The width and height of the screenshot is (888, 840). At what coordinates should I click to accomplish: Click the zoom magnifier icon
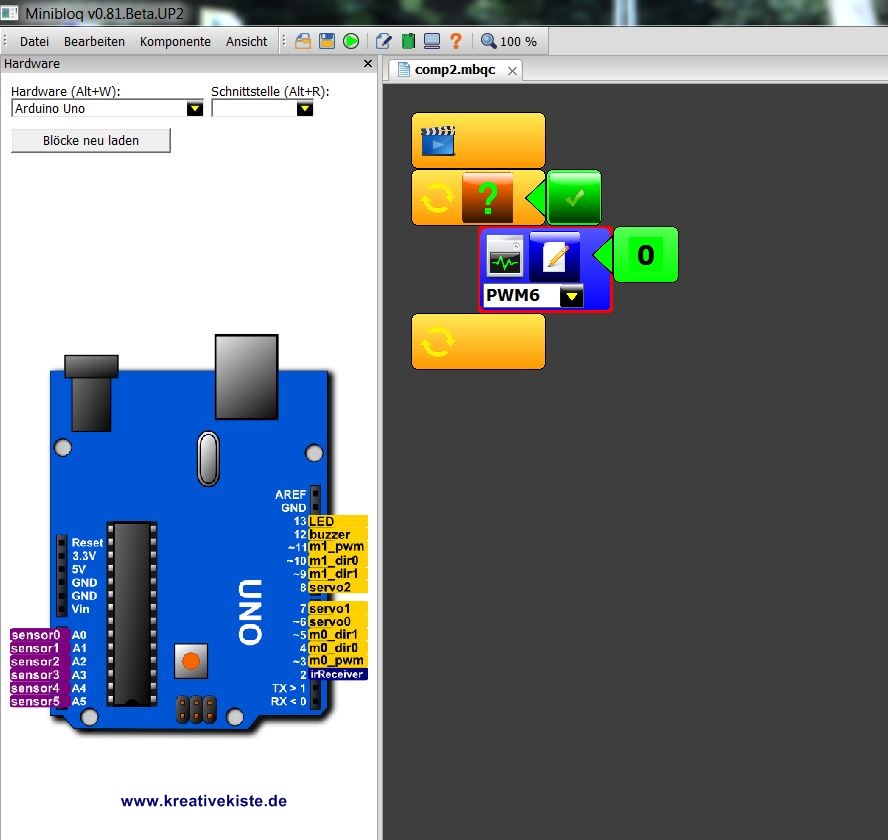(x=488, y=41)
